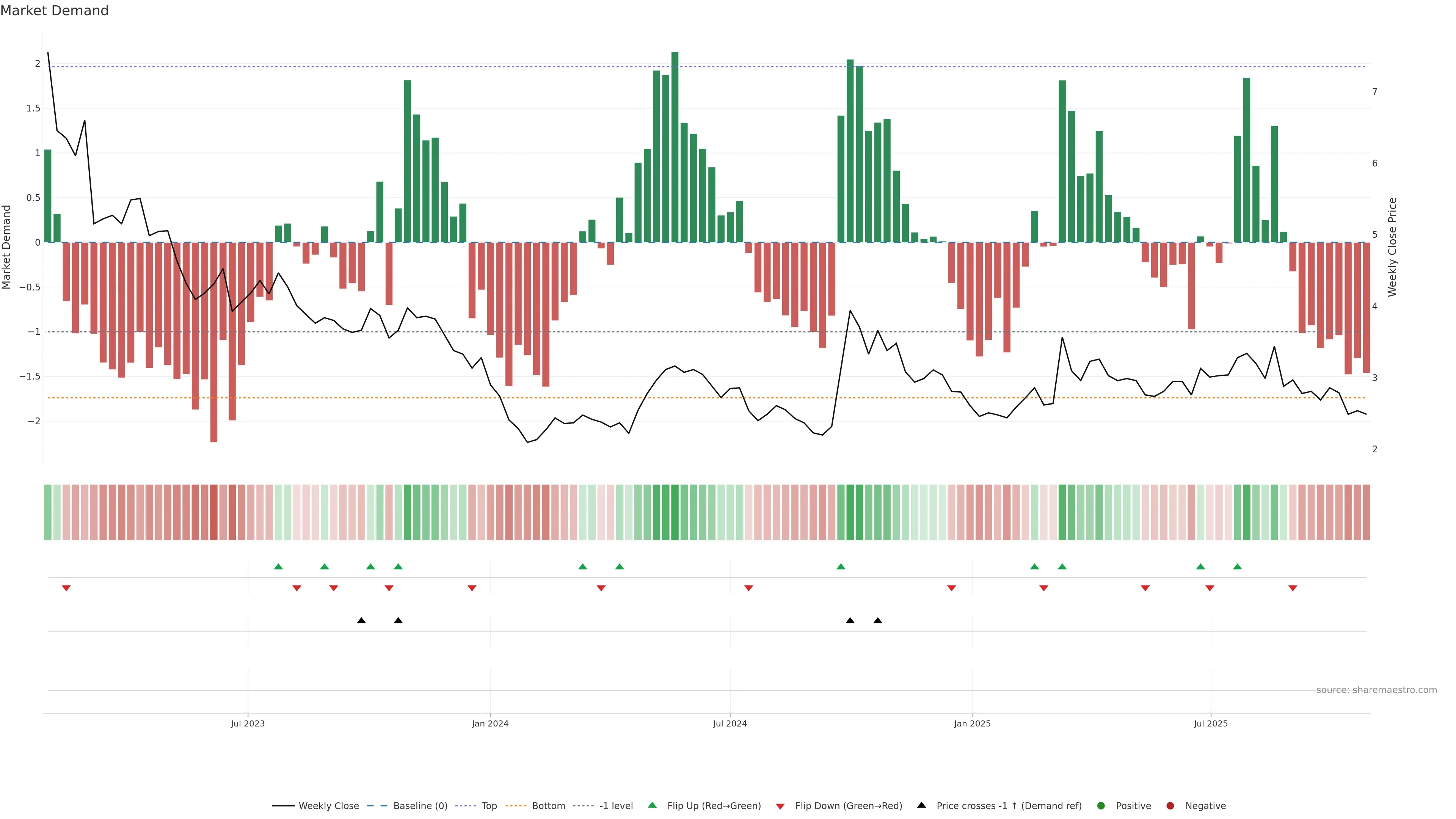Click the darkest green heat strip cell

coord(675,512)
